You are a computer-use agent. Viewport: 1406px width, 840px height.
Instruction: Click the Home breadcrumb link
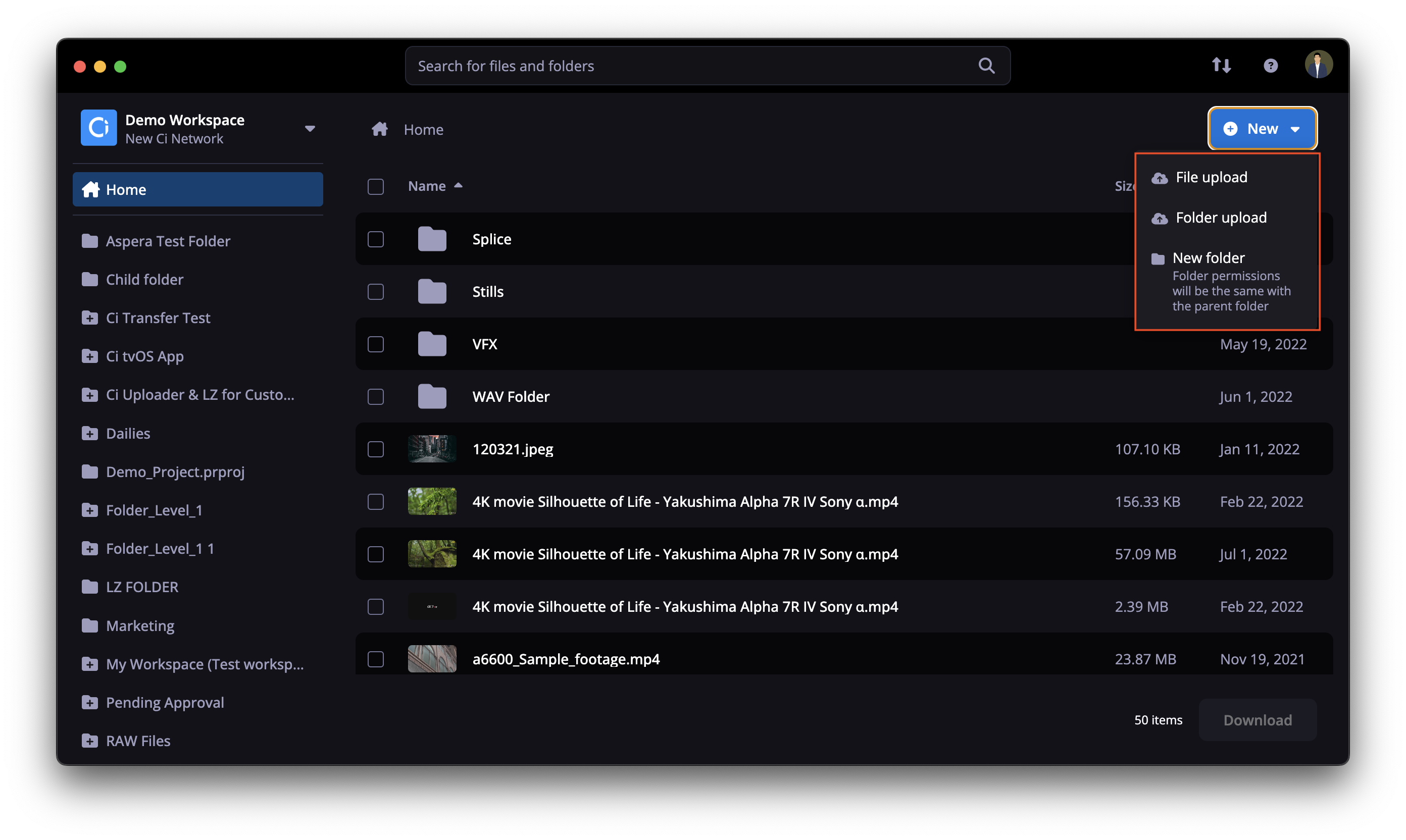[x=423, y=130]
